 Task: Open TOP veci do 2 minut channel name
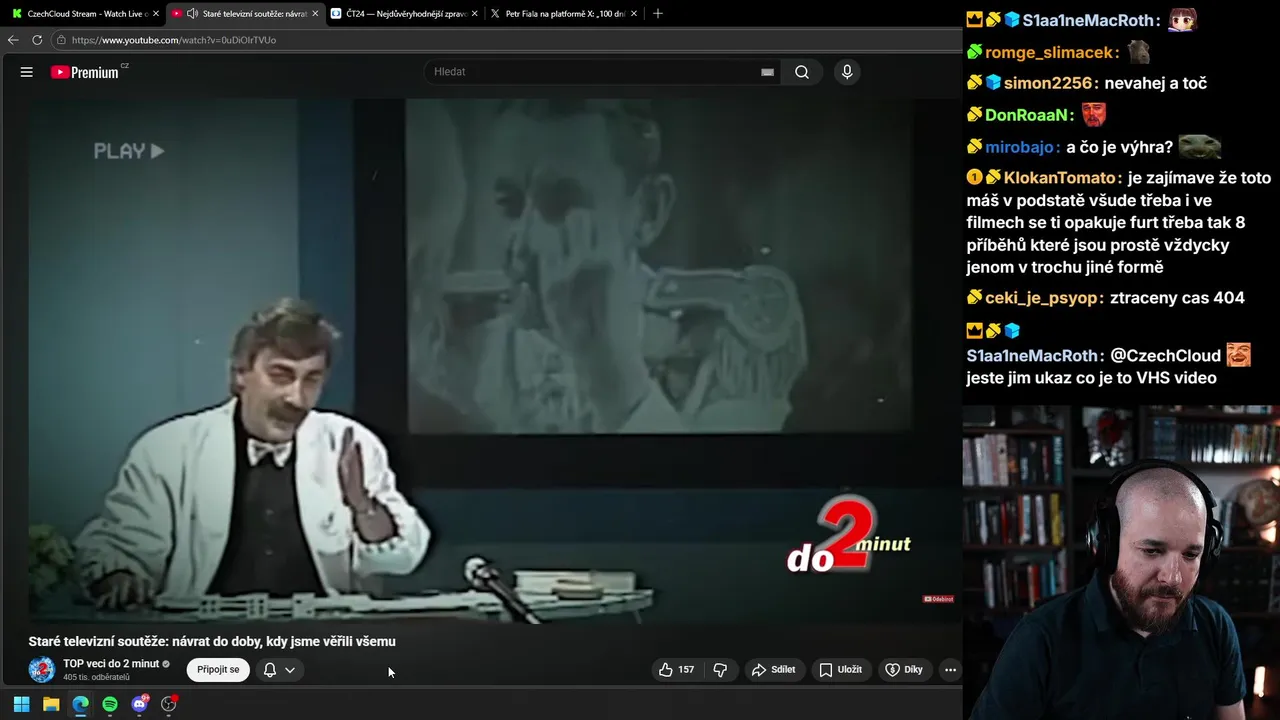click(x=111, y=664)
